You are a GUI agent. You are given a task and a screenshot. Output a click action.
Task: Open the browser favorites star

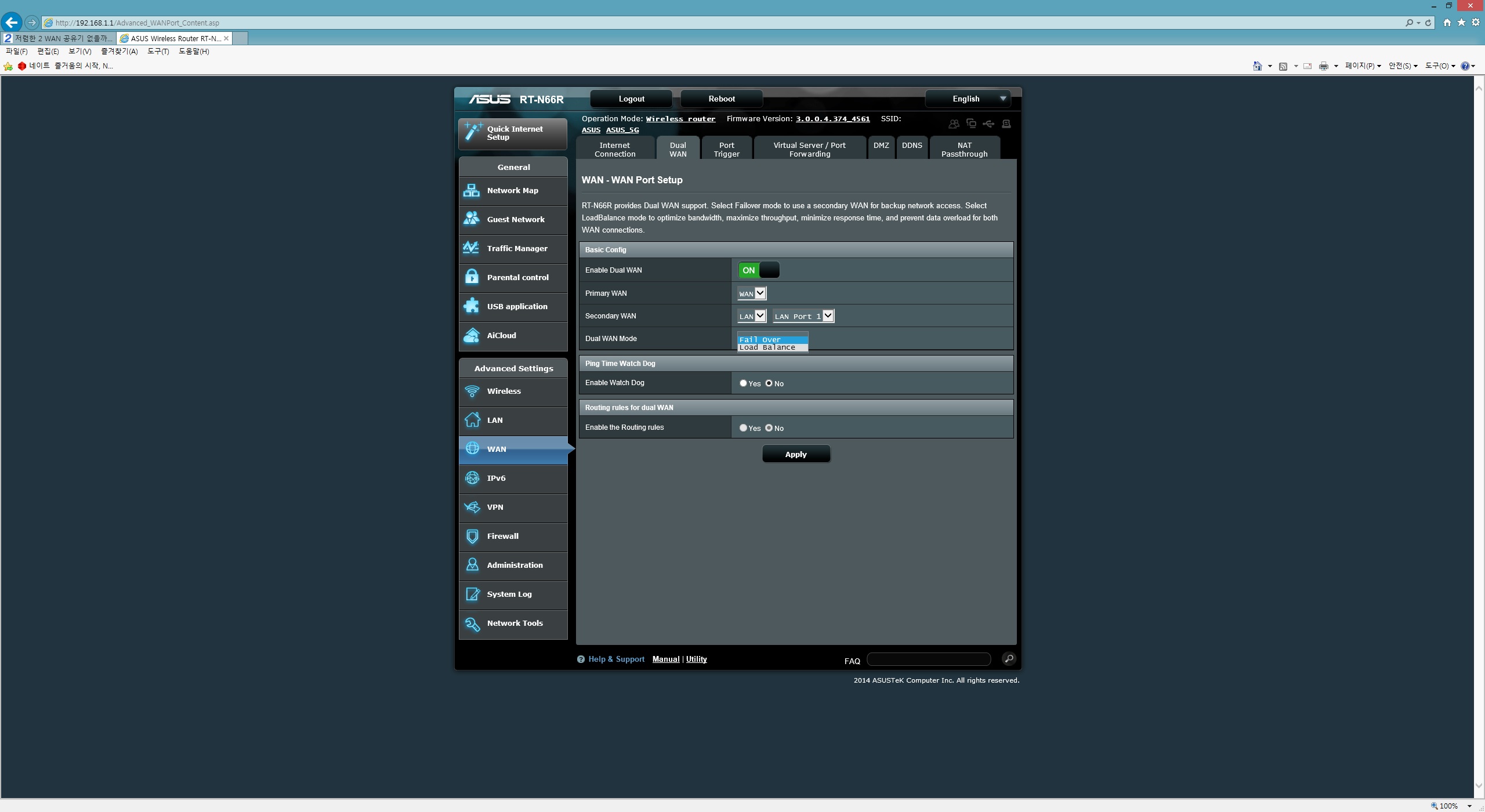point(1461,22)
